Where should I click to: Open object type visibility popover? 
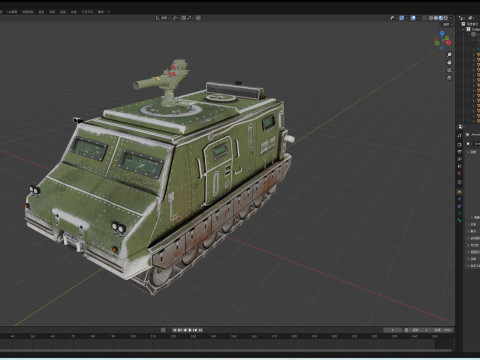pos(393,18)
